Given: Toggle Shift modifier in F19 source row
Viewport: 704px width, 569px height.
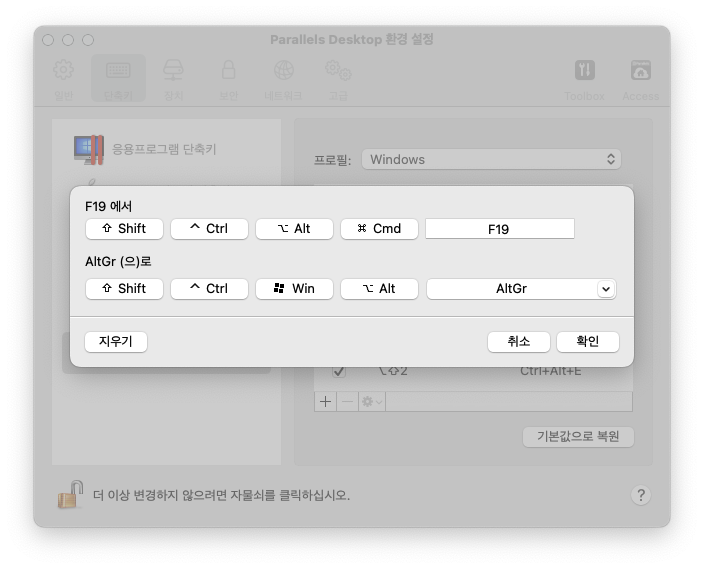Looking at the screenshot, I should (124, 229).
